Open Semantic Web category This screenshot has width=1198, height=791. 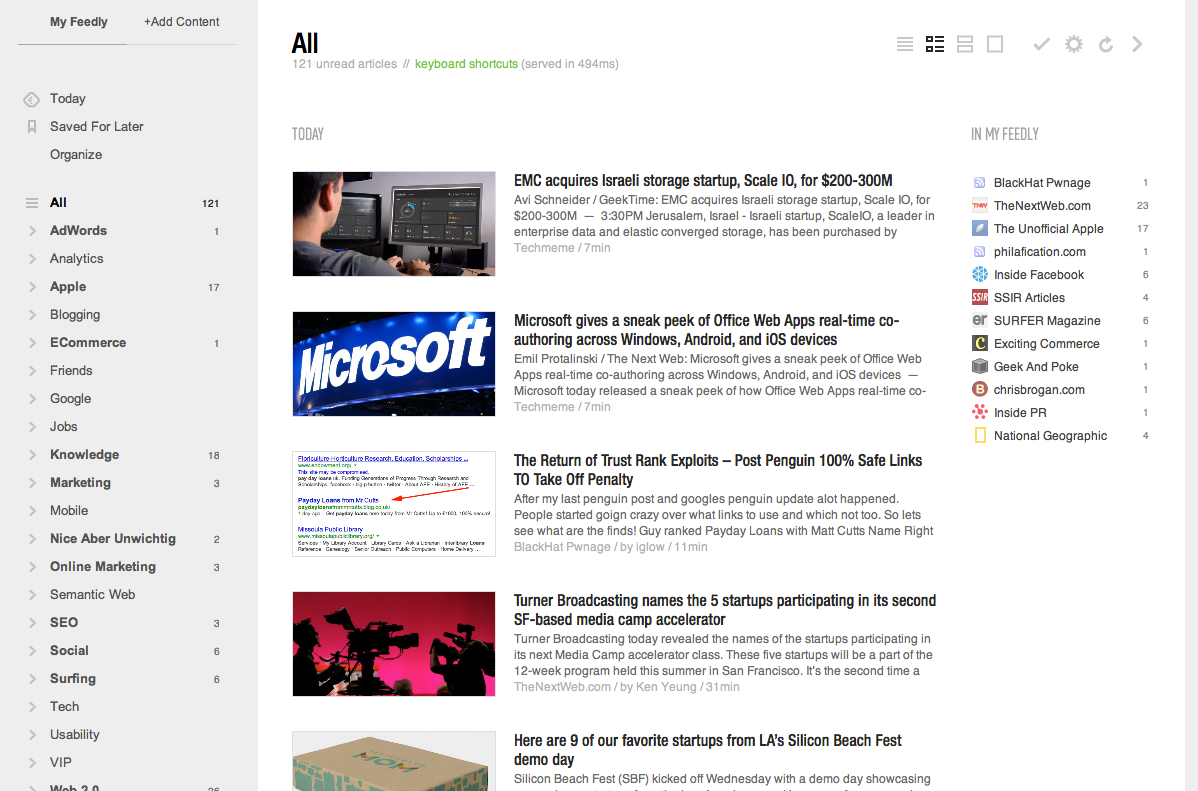click(x=92, y=595)
